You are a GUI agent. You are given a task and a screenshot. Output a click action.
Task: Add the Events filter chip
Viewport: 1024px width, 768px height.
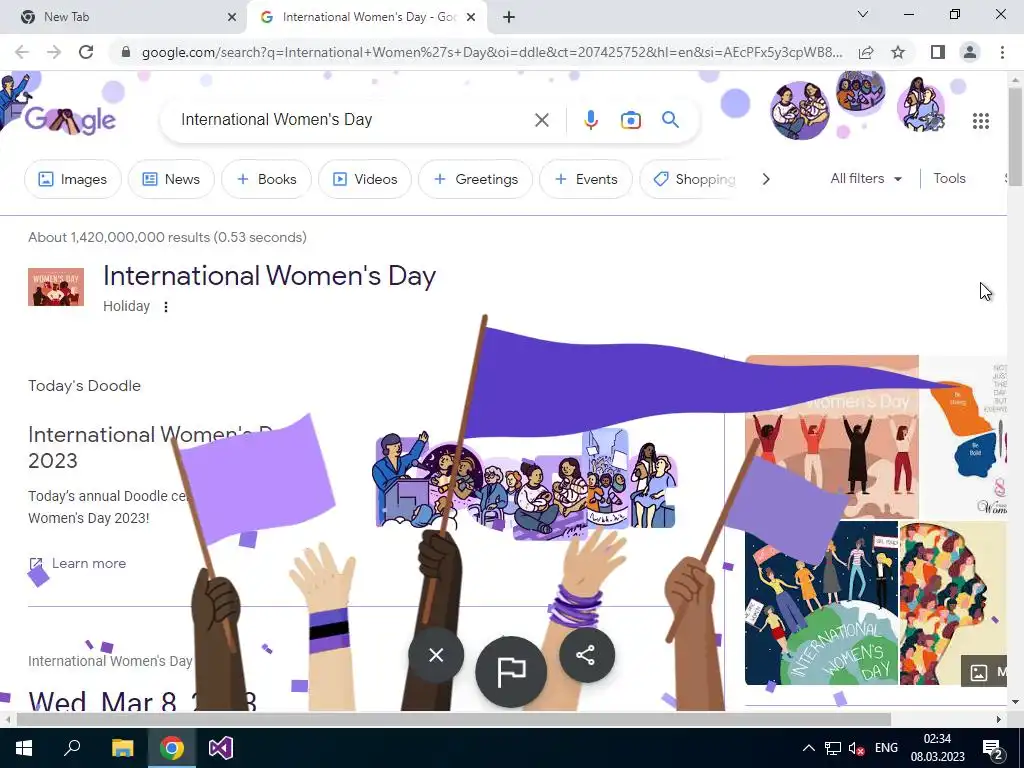[586, 179]
